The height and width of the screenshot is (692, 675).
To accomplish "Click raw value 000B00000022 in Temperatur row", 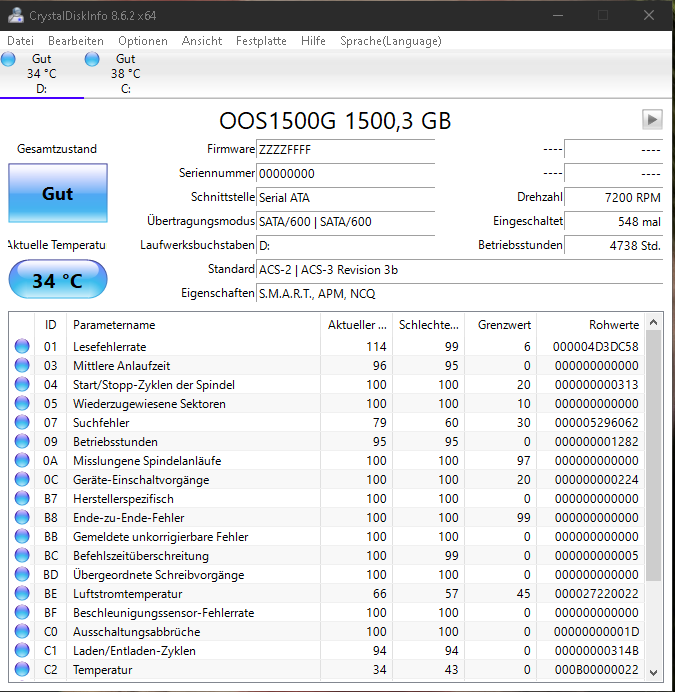I will [x=596, y=669].
